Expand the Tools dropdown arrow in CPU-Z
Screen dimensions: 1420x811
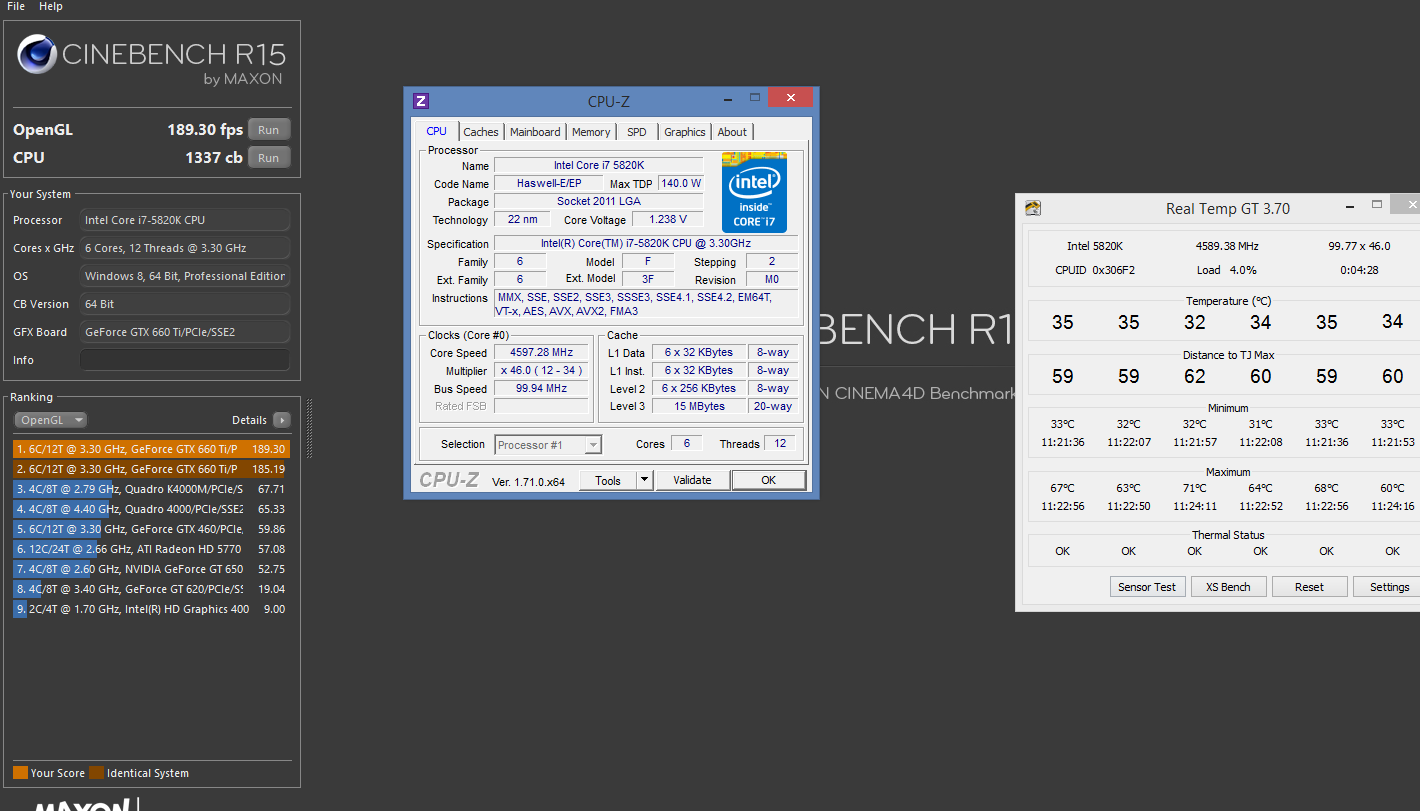click(x=645, y=480)
